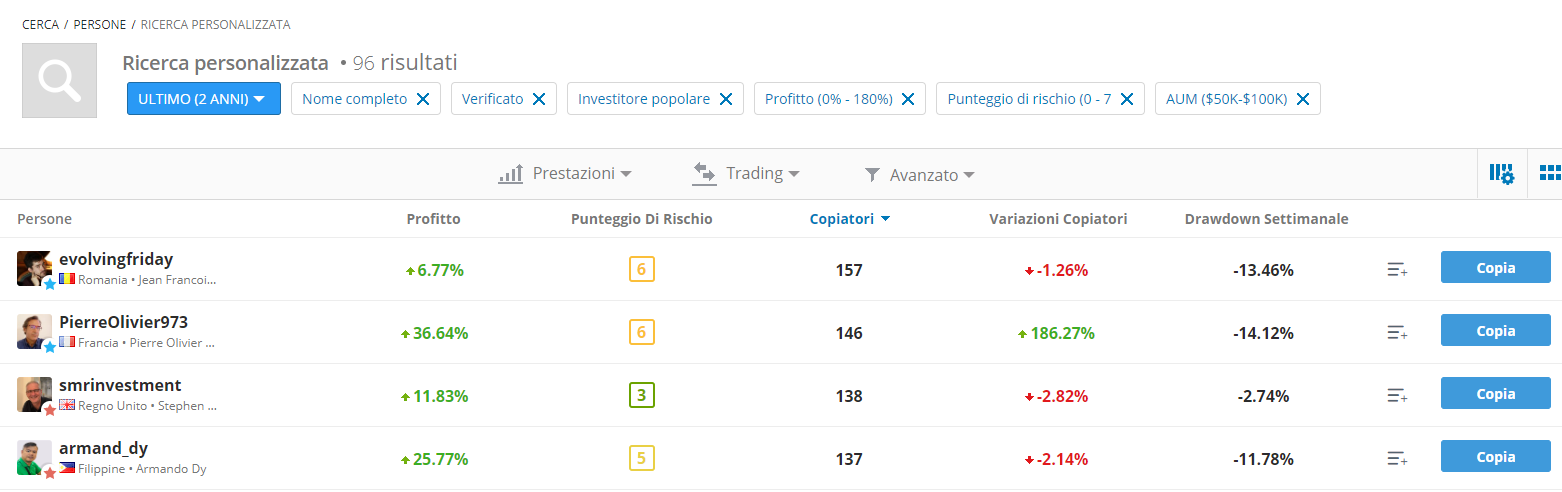Copy trader evolvingfriday with Copia button
Screen dimensions: 1562x492
tap(1495, 268)
